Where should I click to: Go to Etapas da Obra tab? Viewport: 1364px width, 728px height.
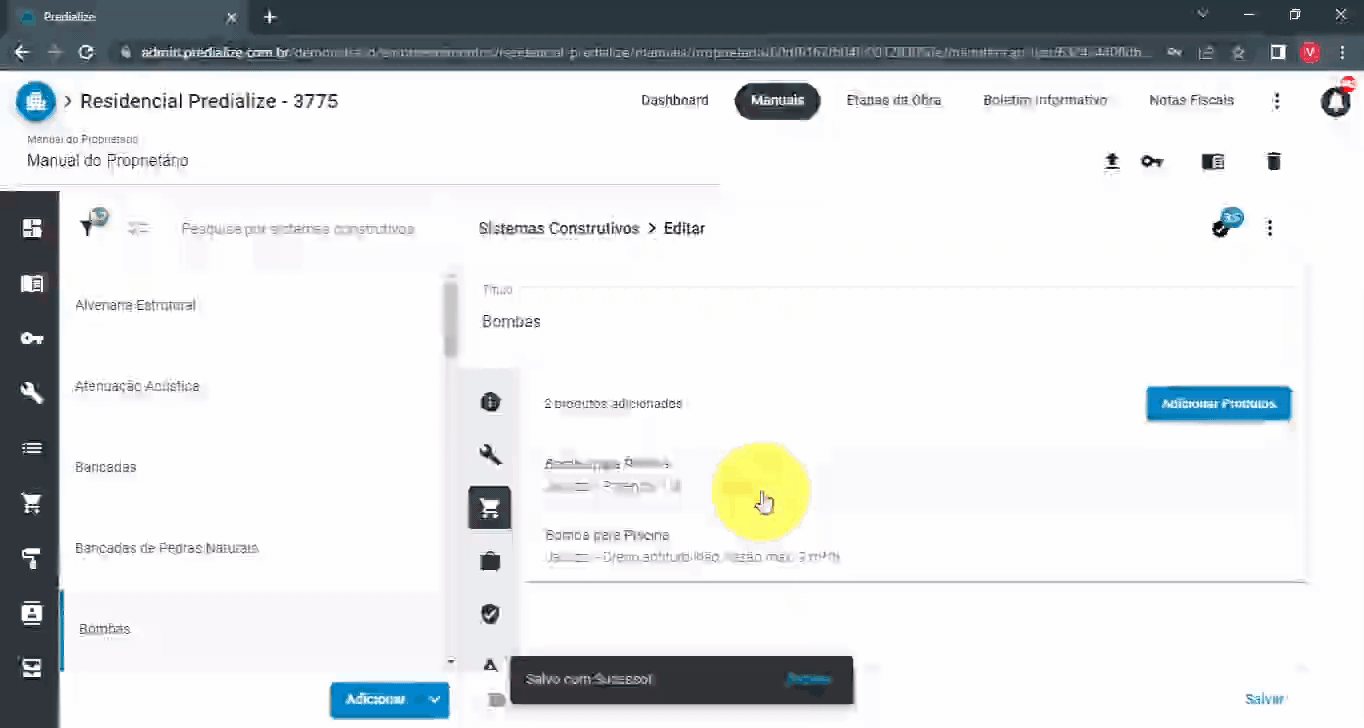coord(893,101)
